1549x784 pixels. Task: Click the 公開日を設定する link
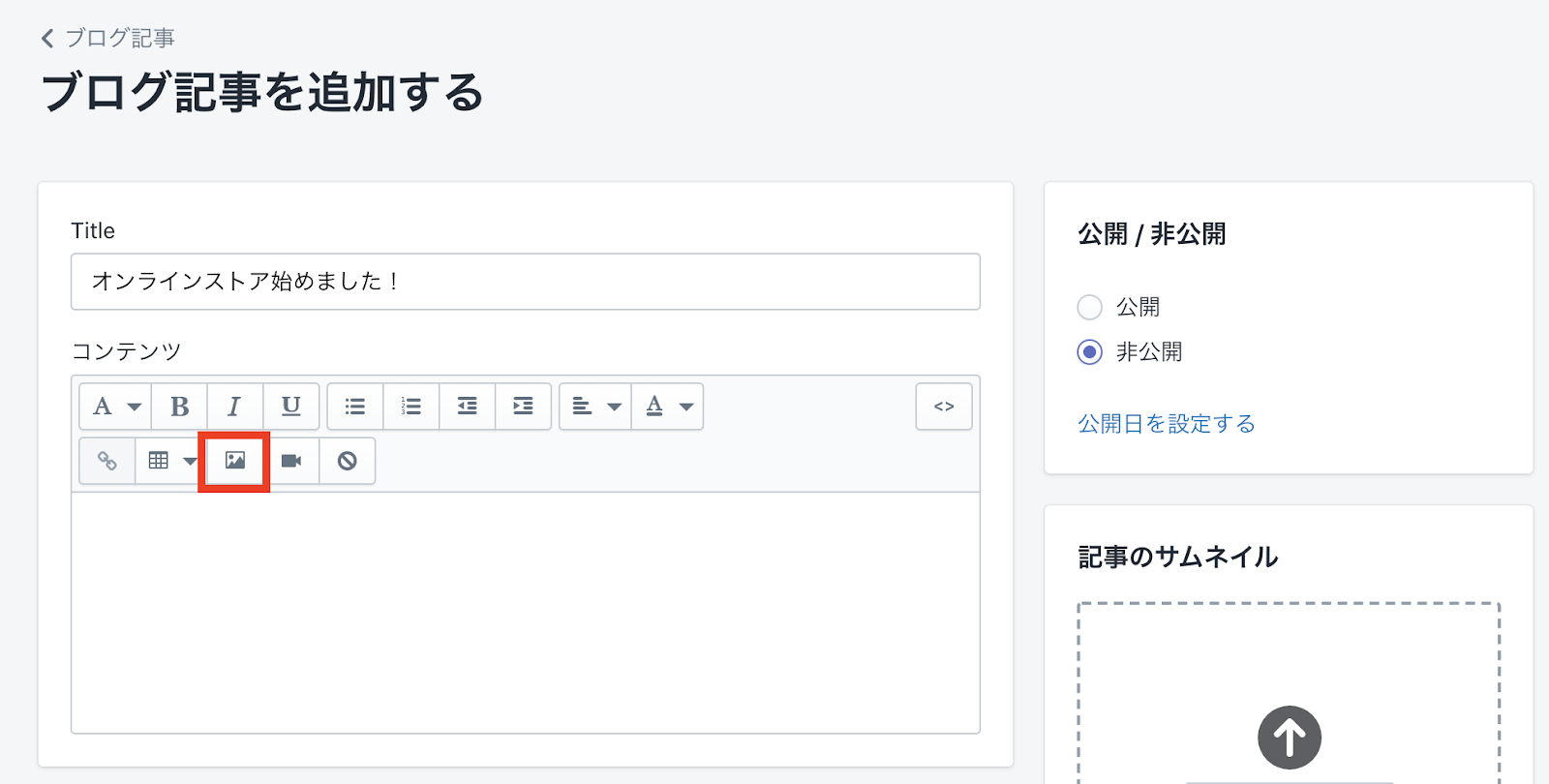click(1167, 424)
